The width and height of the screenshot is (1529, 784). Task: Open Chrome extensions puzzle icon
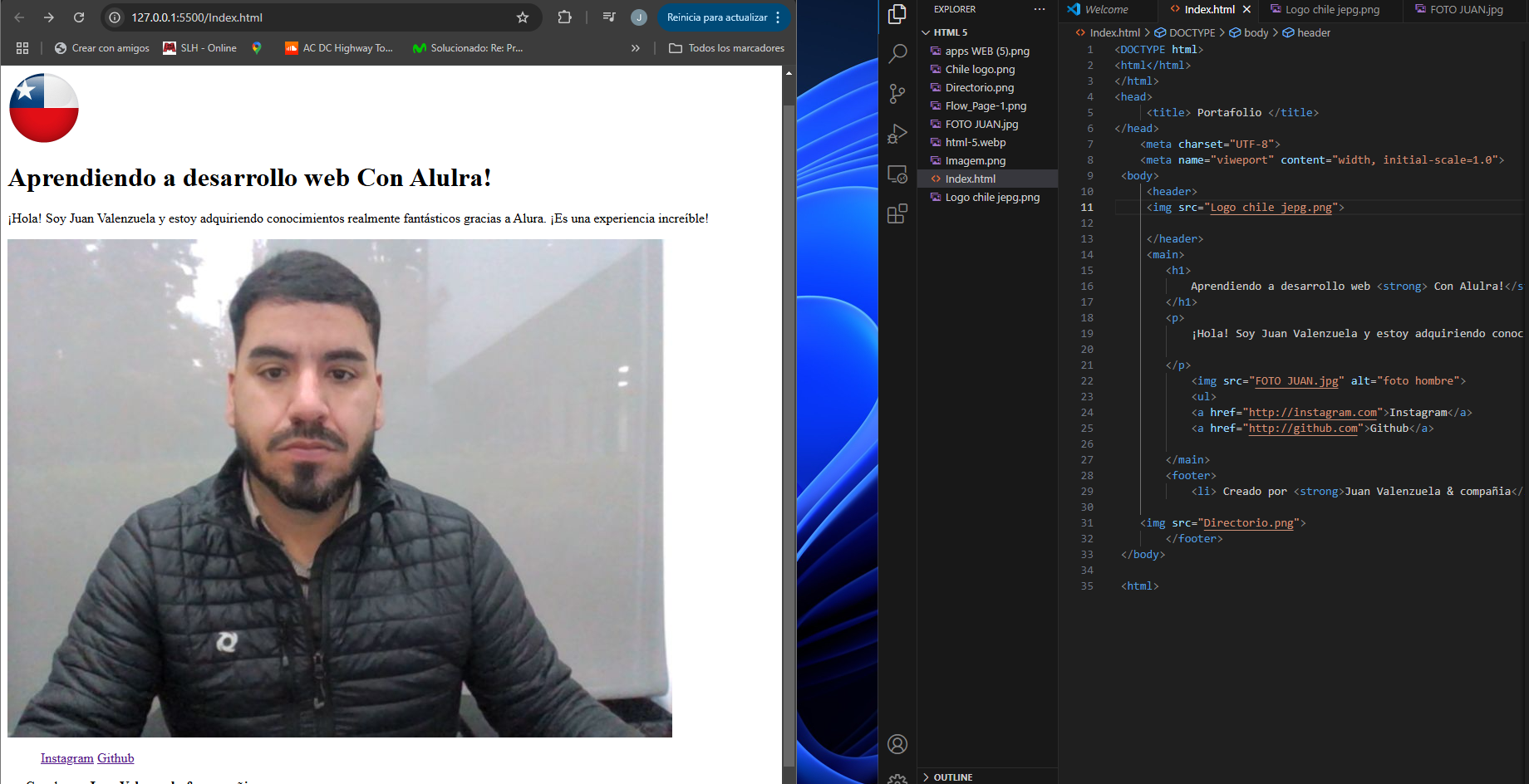565,17
